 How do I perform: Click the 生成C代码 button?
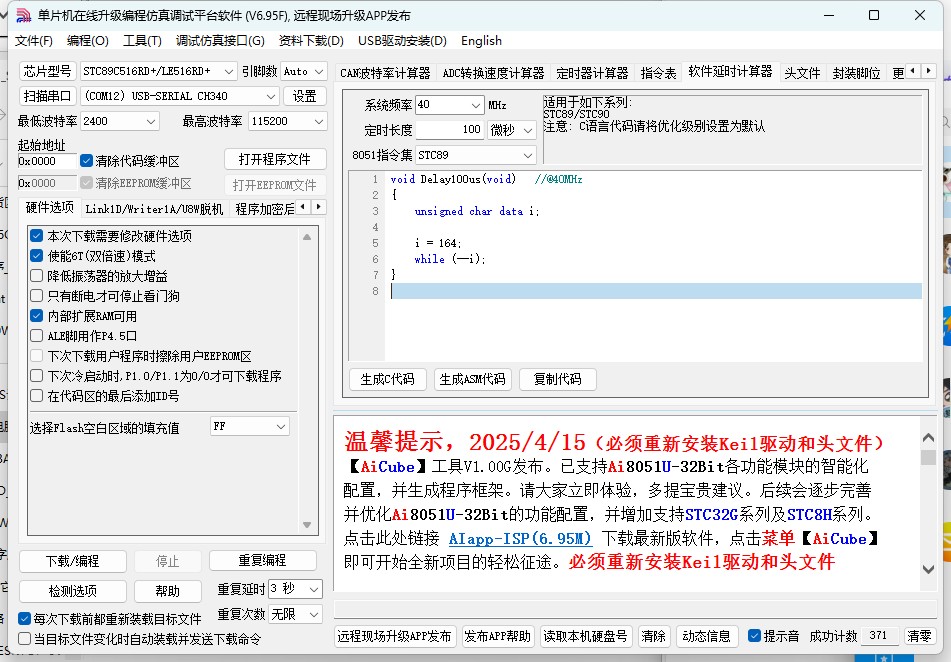pyautogui.click(x=388, y=380)
